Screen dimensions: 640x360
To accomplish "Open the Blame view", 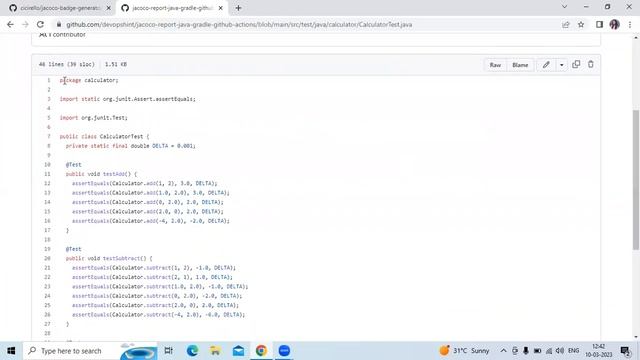I will (520, 65).
